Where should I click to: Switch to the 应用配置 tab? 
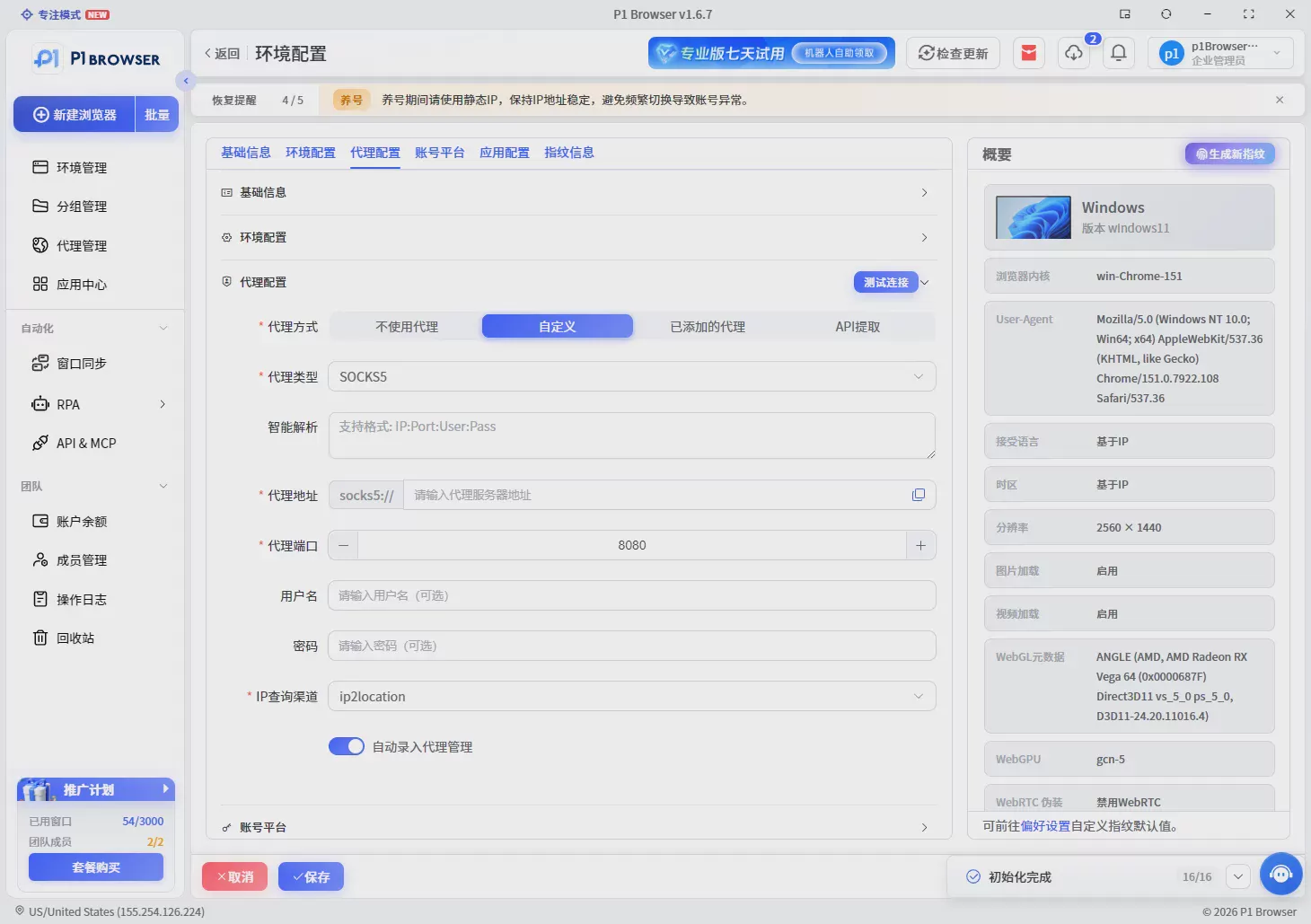[505, 153]
